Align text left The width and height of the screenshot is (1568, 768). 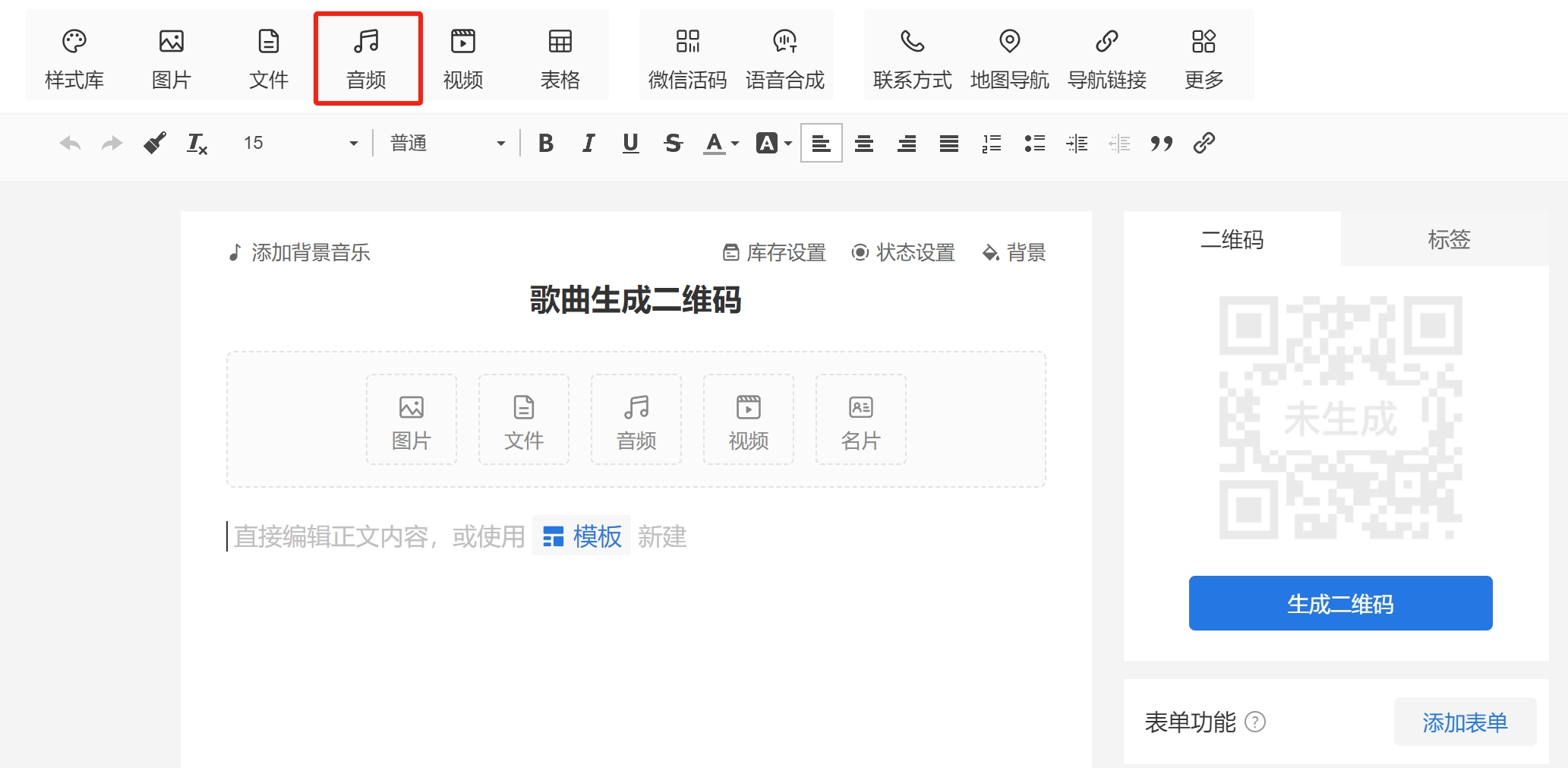point(822,143)
